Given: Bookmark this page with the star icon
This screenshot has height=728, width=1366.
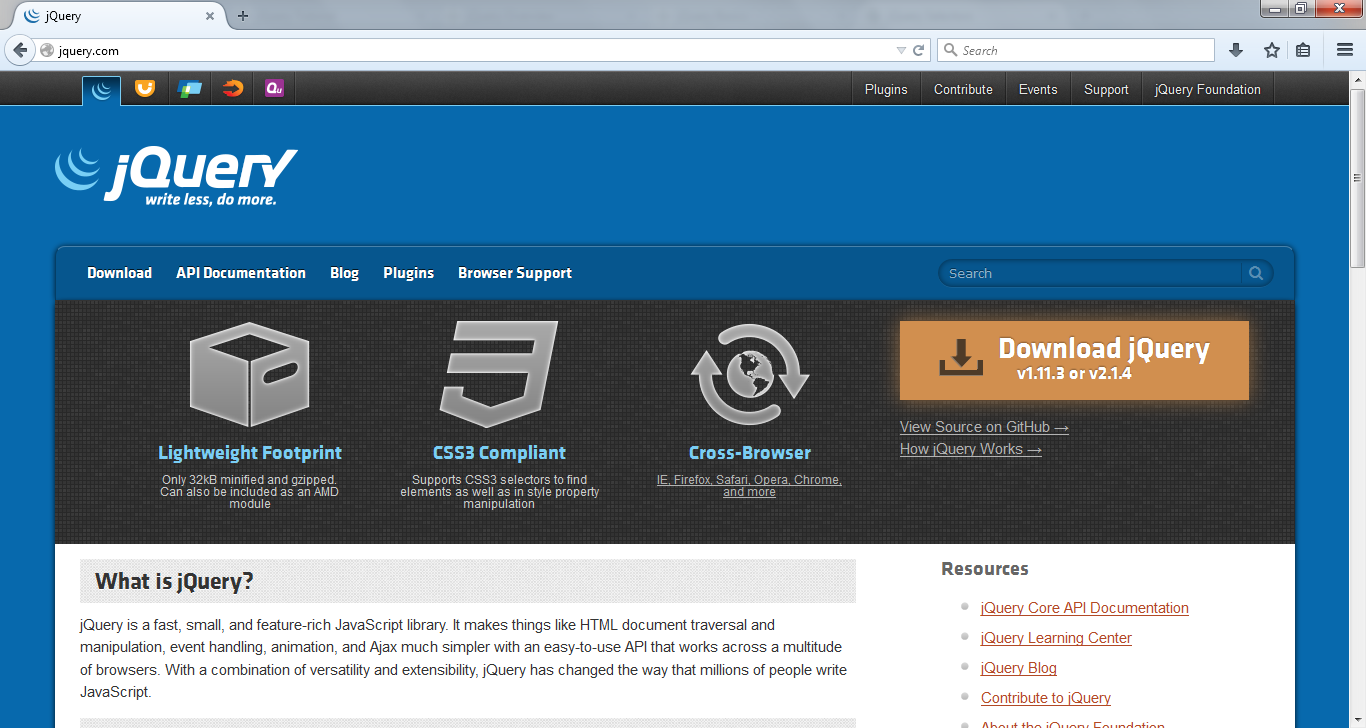Looking at the screenshot, I should (x=1271, y=50).
